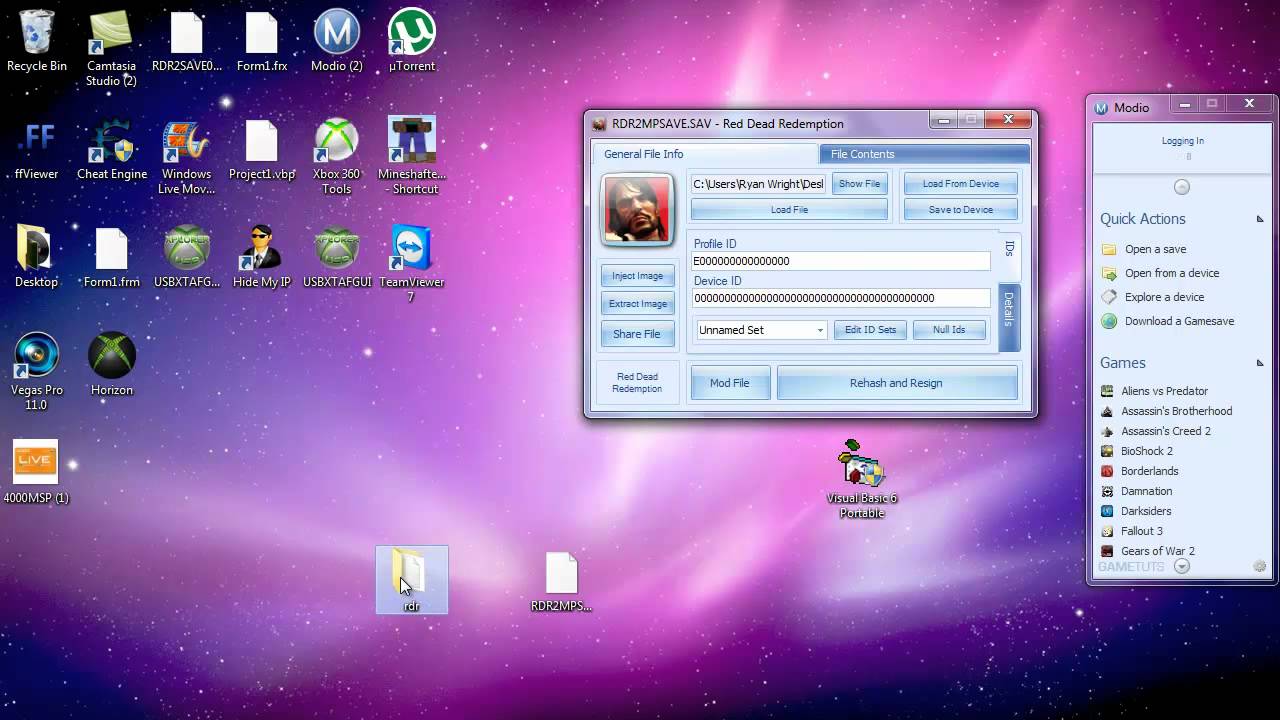This screenshot has height=720, width=1280.
Task: Click the settings gear in Modio
Action: click(1260, 567)
